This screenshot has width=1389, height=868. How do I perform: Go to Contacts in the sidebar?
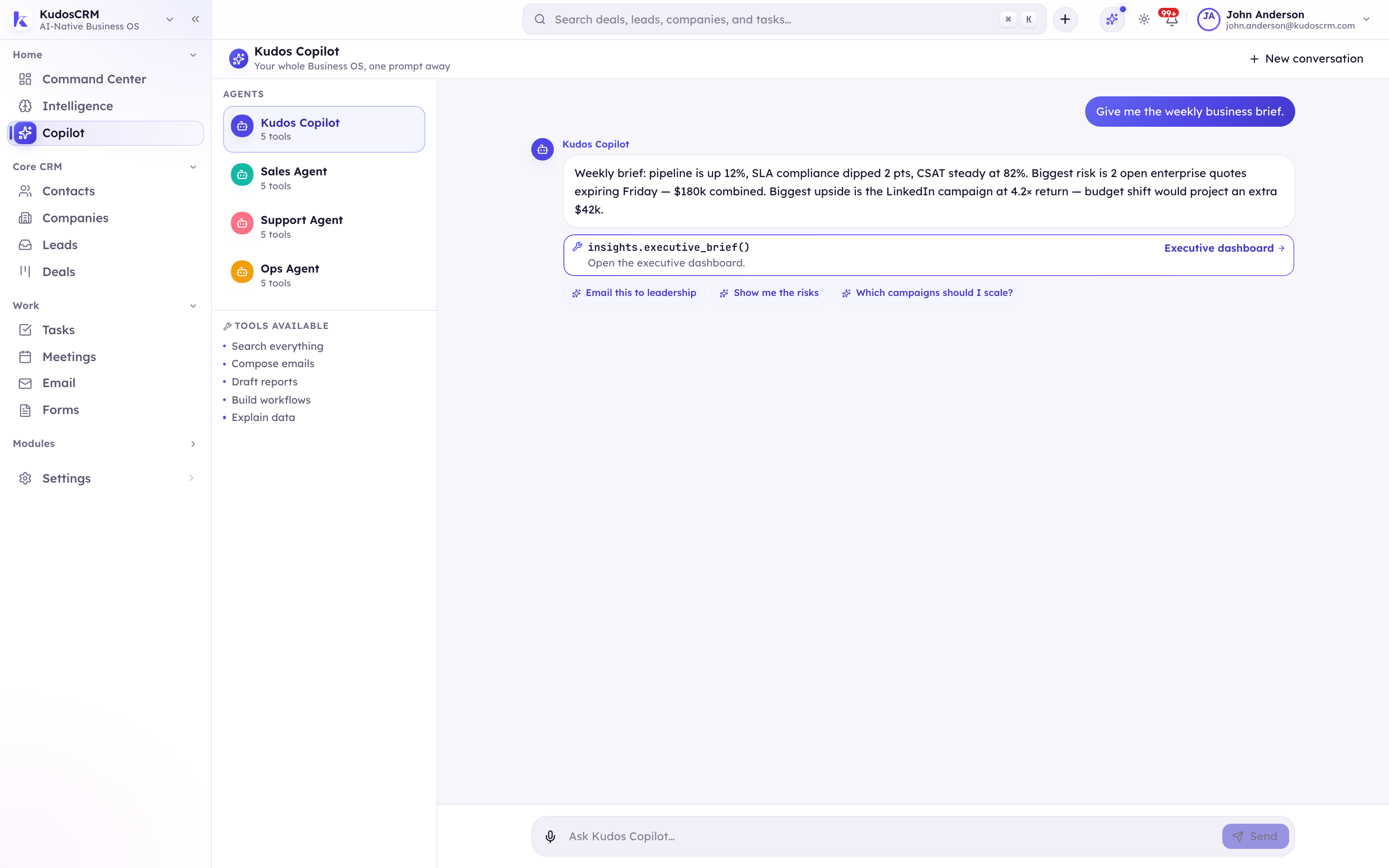point(105,191)
